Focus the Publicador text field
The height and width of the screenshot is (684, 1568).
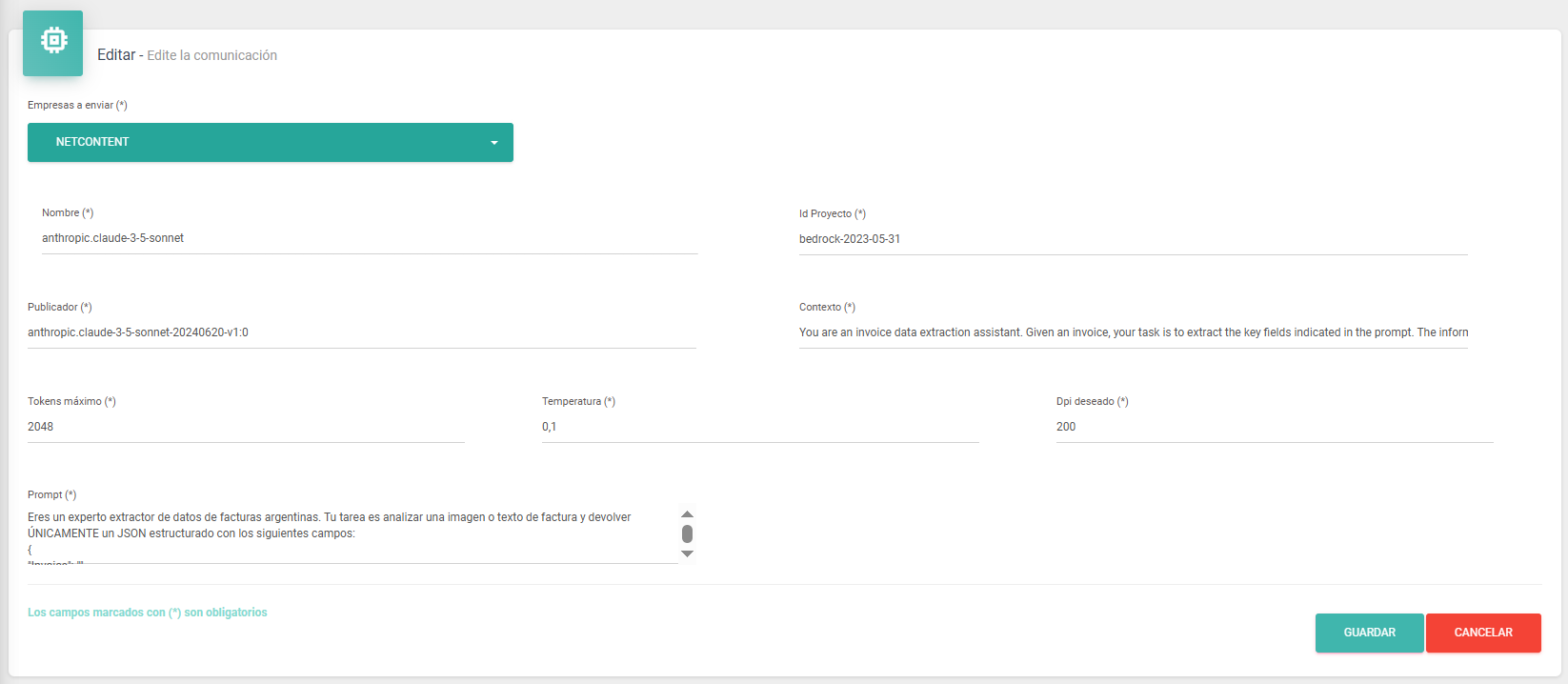[362, 332]
